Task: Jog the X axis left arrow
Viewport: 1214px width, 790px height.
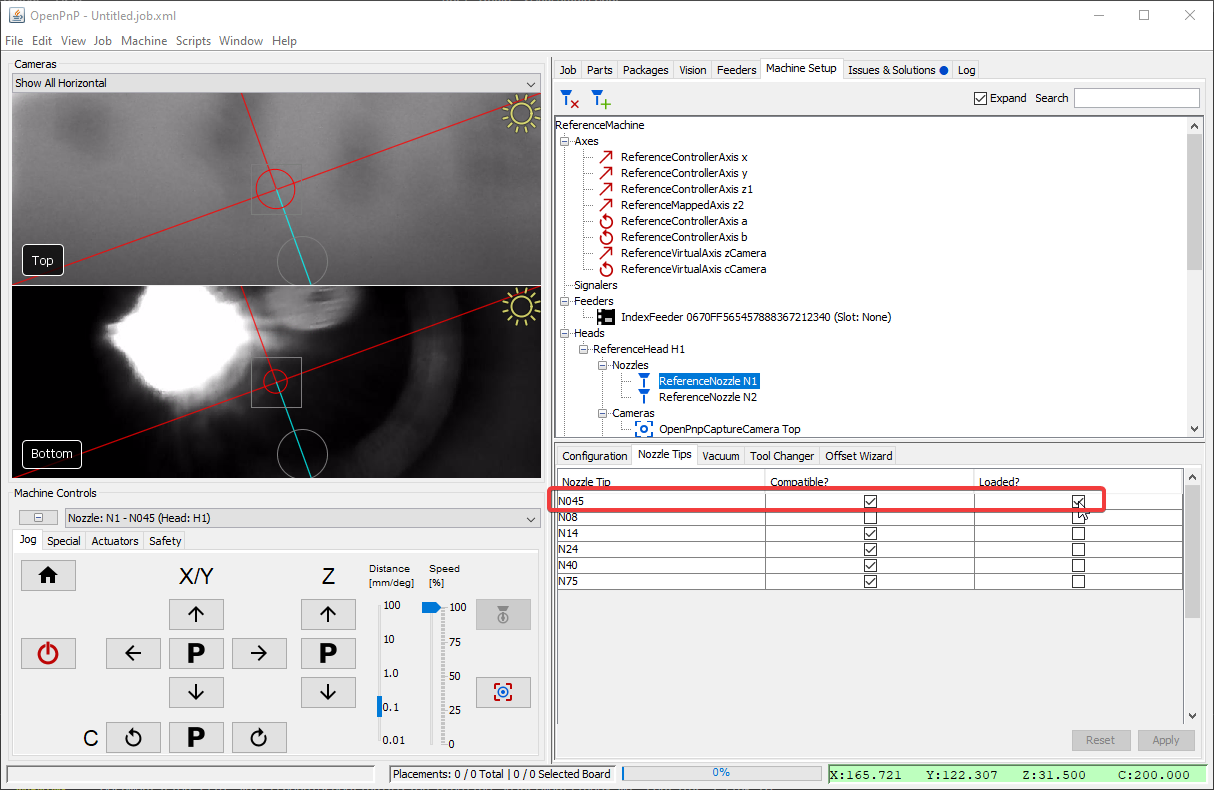Action: [x=133, y=653]
